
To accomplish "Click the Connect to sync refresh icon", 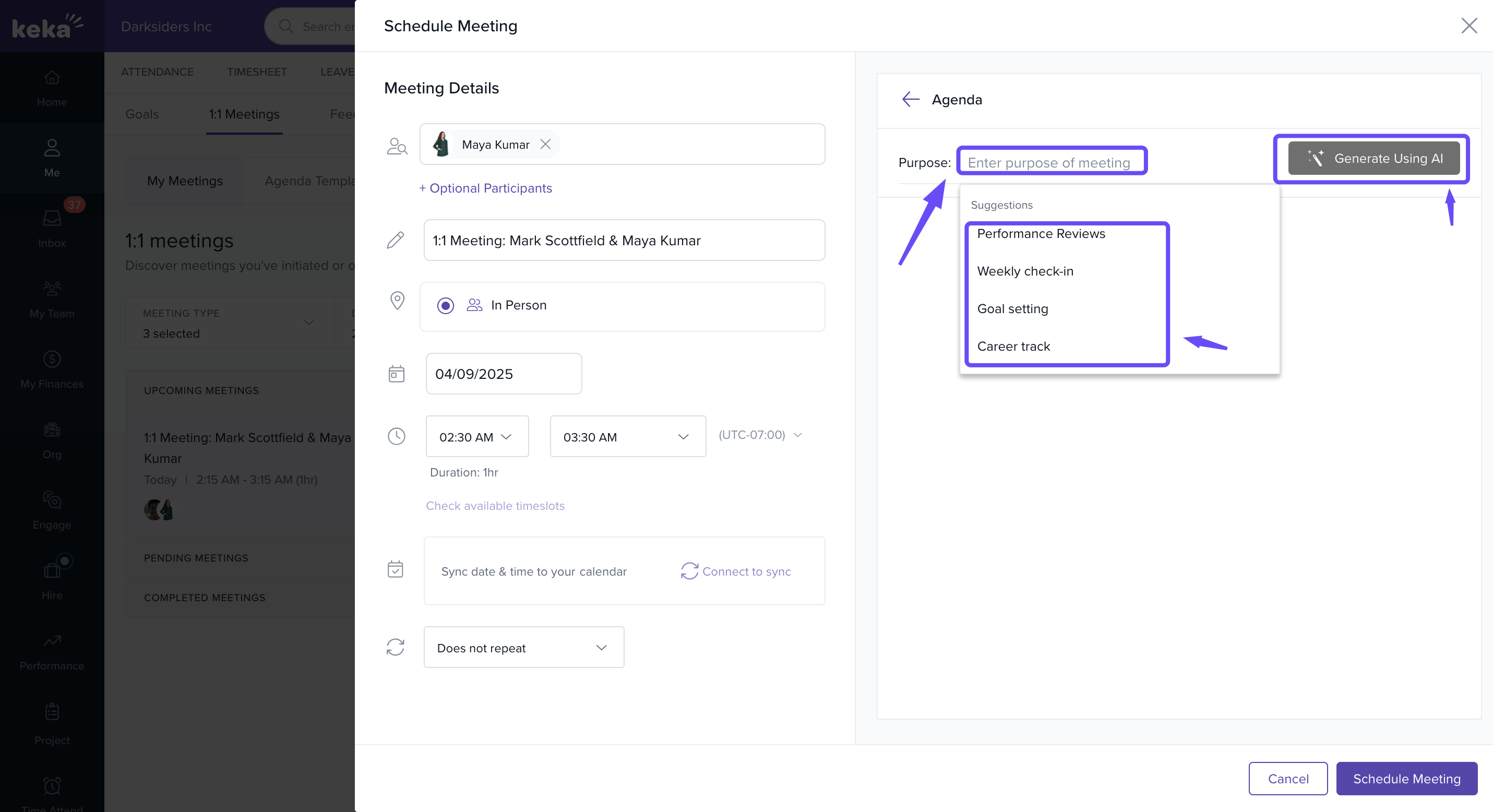I will 689,571.
